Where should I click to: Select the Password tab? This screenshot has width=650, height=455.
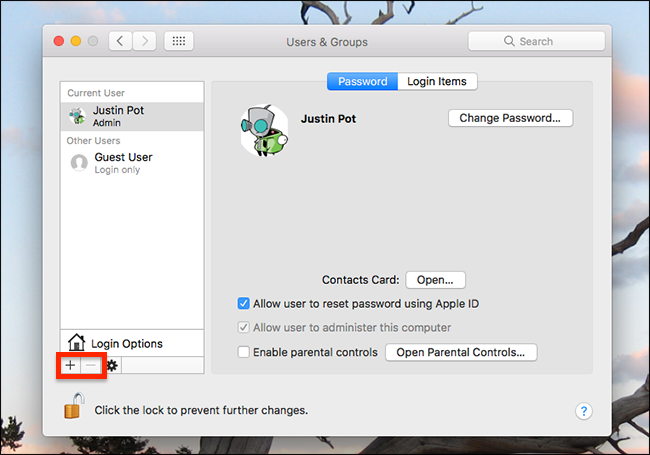click(362, 81)
